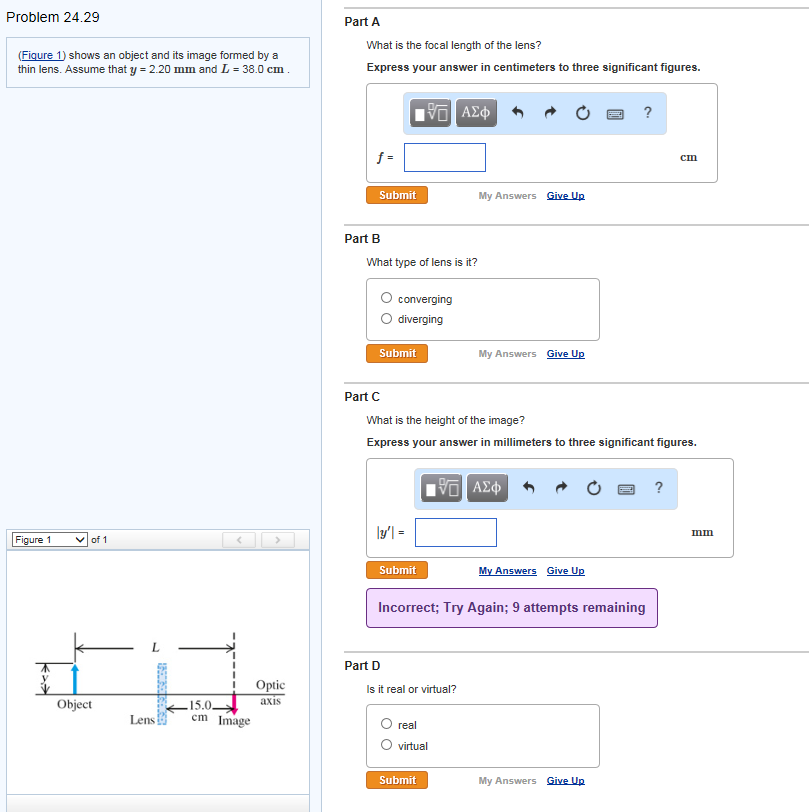Click the help question mark in Part C editor
Viewport: 809px width, 812px height.
658,488
